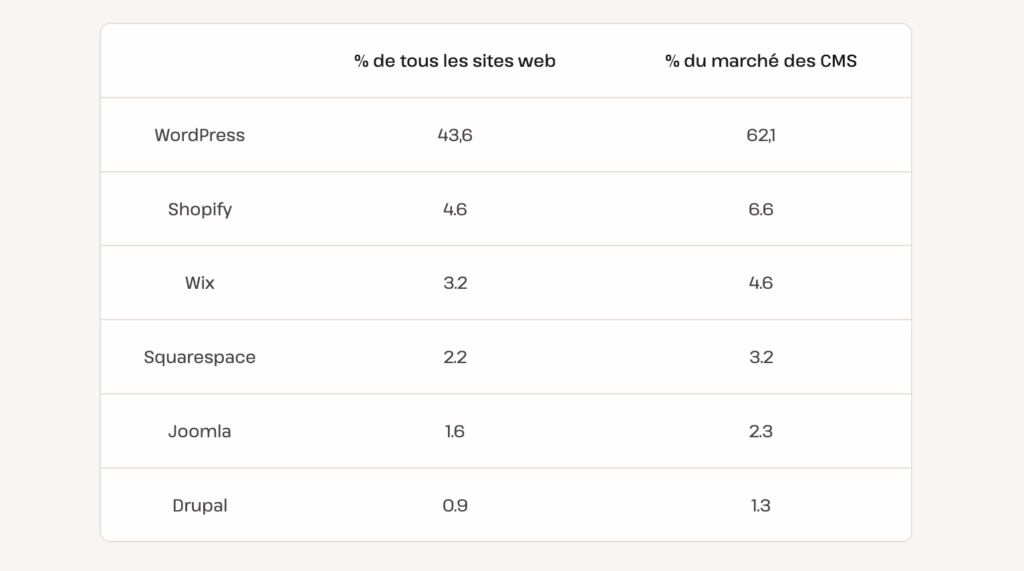Screen dimensions: 1024x571
Task: Select the Squarespace row label
Action: pos(200,357)
